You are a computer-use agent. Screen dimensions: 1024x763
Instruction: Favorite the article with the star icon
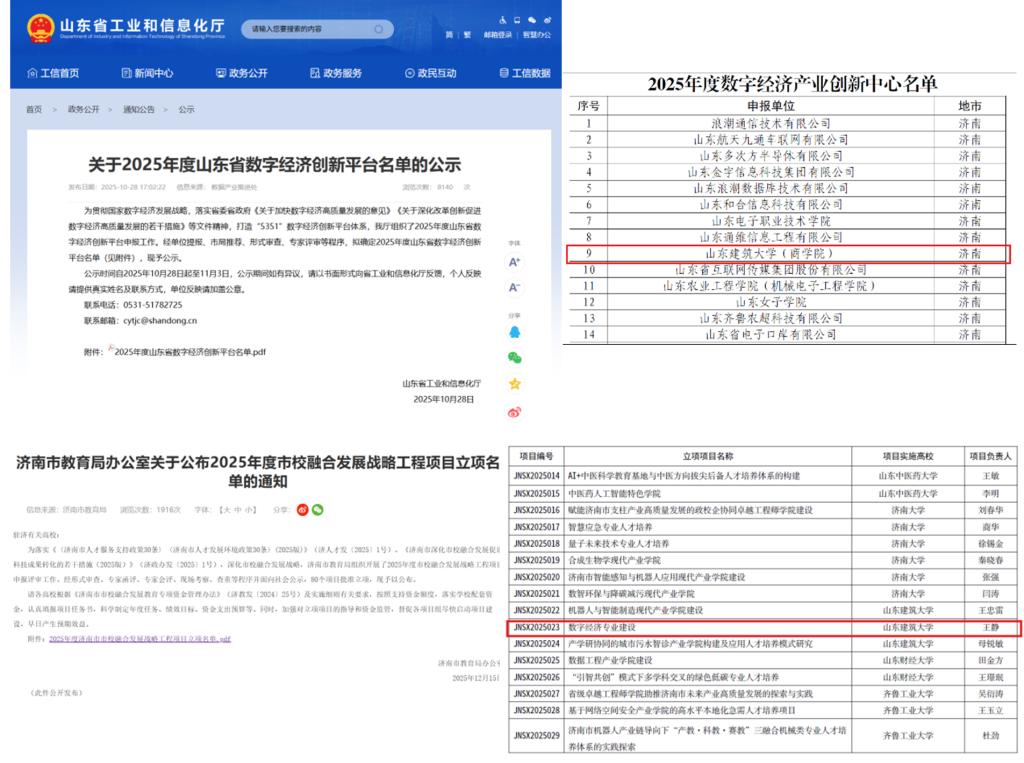(x=515, y=384)
